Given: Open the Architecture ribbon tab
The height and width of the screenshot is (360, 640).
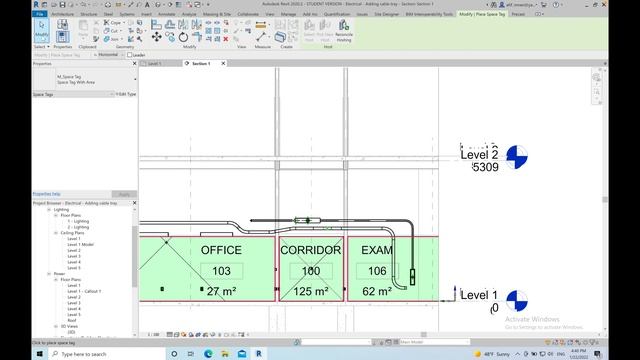Looking at the screenshot, I should point(62,14).
